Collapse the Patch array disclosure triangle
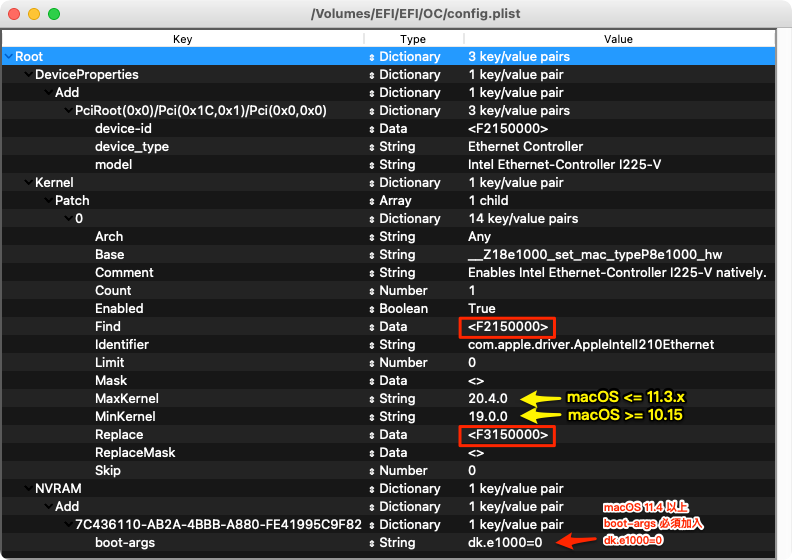This screenshot has height=560, width=792. point(48,200)
